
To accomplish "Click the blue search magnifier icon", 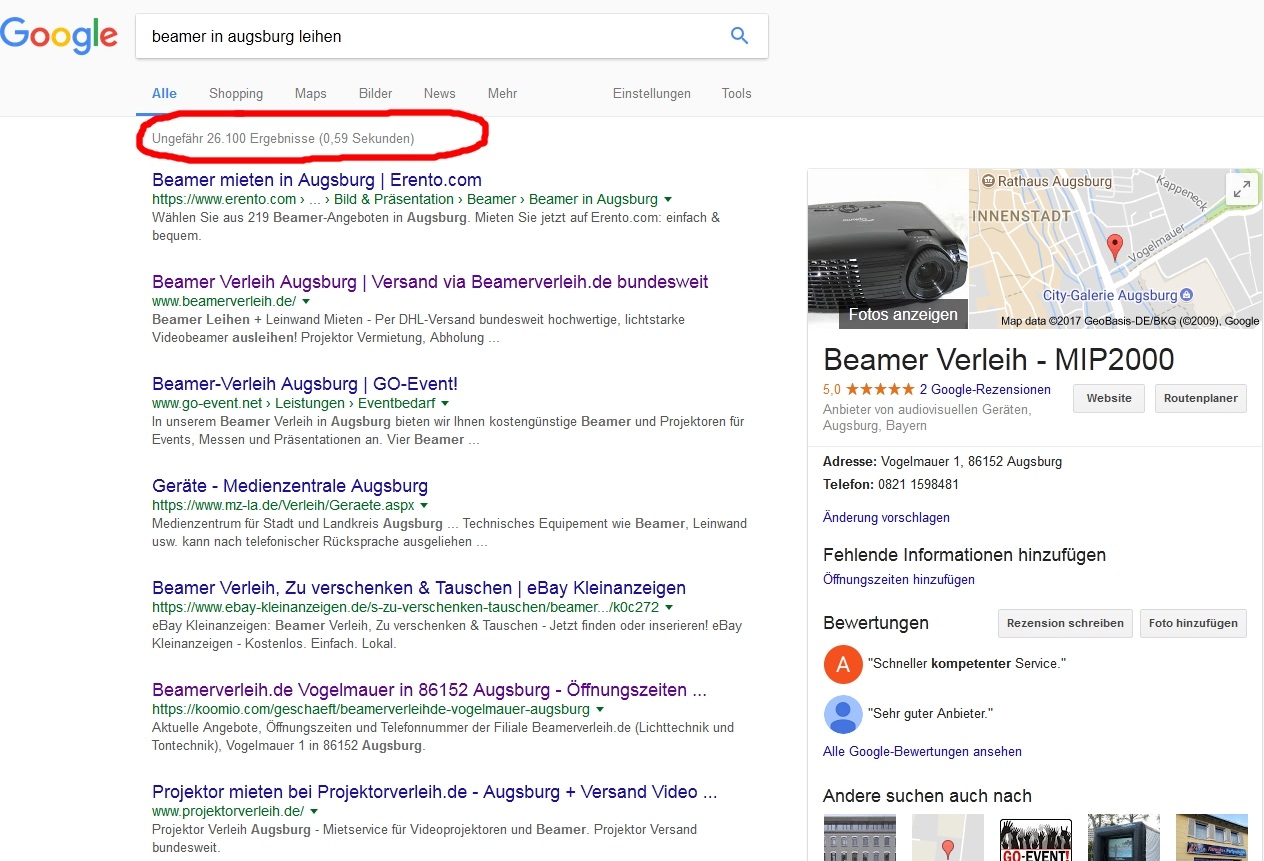I will 739,36.
